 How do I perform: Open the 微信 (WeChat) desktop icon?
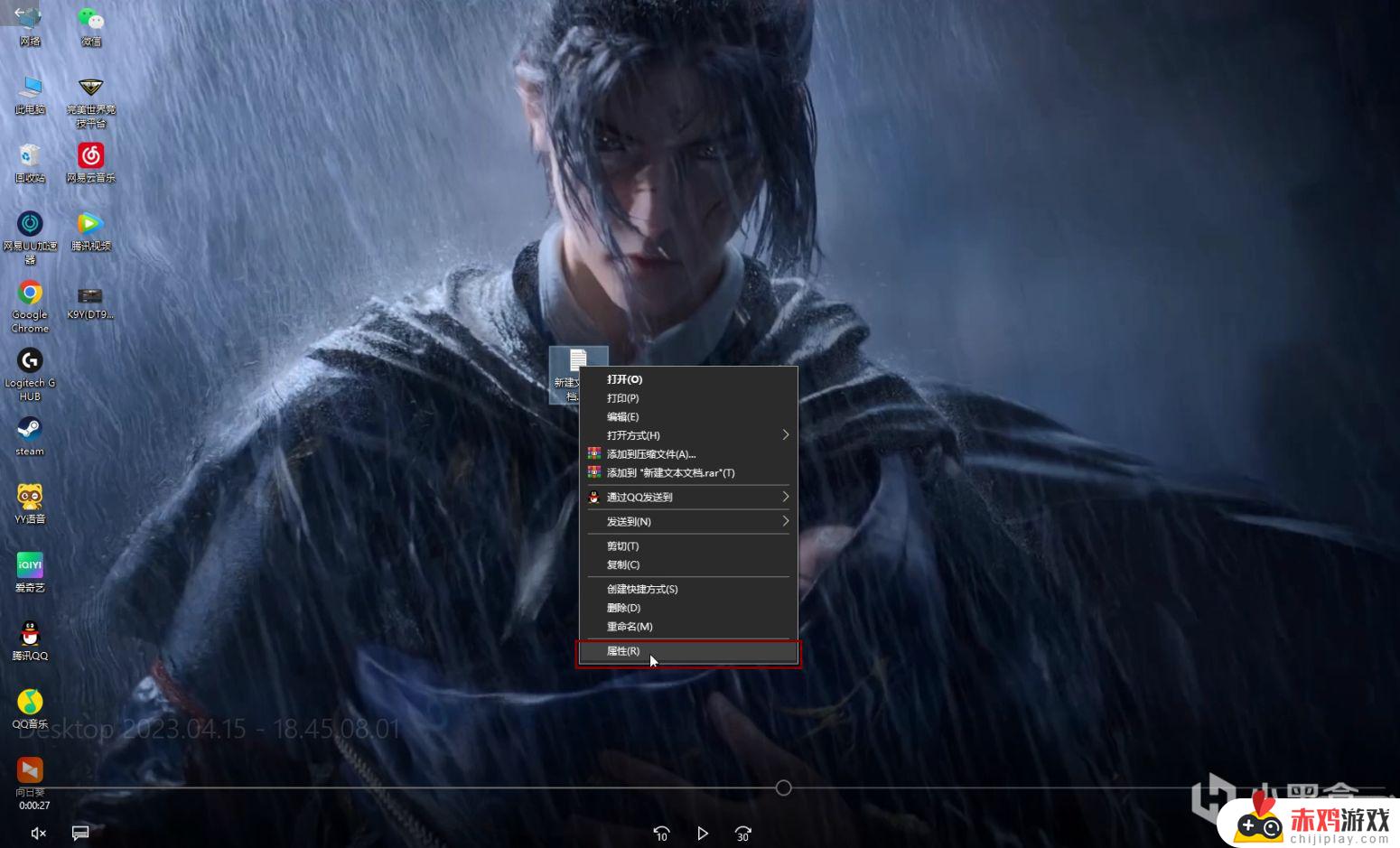(90, 26)
